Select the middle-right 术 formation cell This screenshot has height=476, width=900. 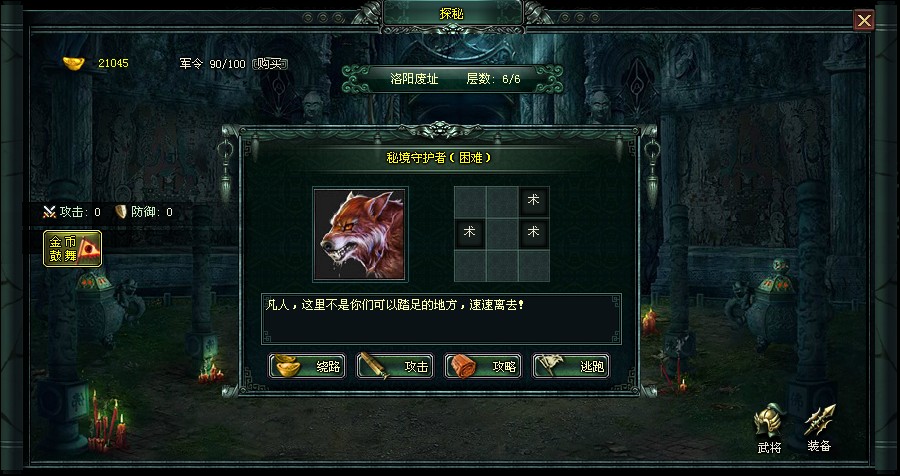pos(533,233)
